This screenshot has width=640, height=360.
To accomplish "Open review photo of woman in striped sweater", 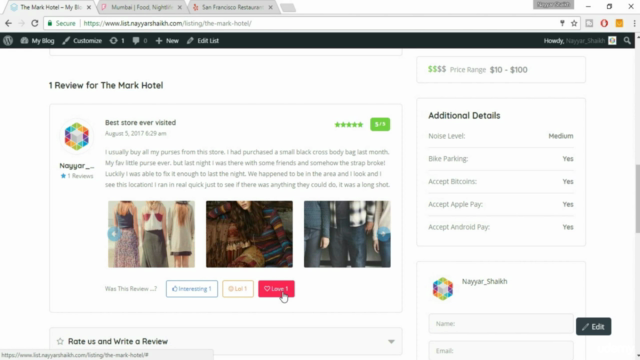I will click(249, 234).
